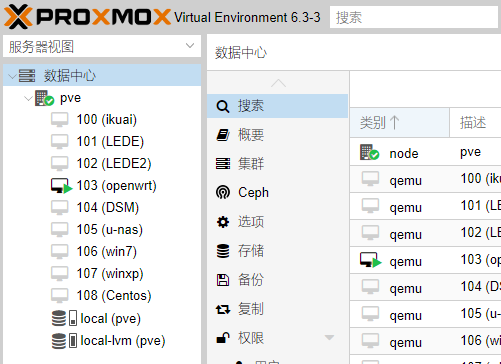
Task: Click qemu icon in row 102
Action: pos(370,233)
